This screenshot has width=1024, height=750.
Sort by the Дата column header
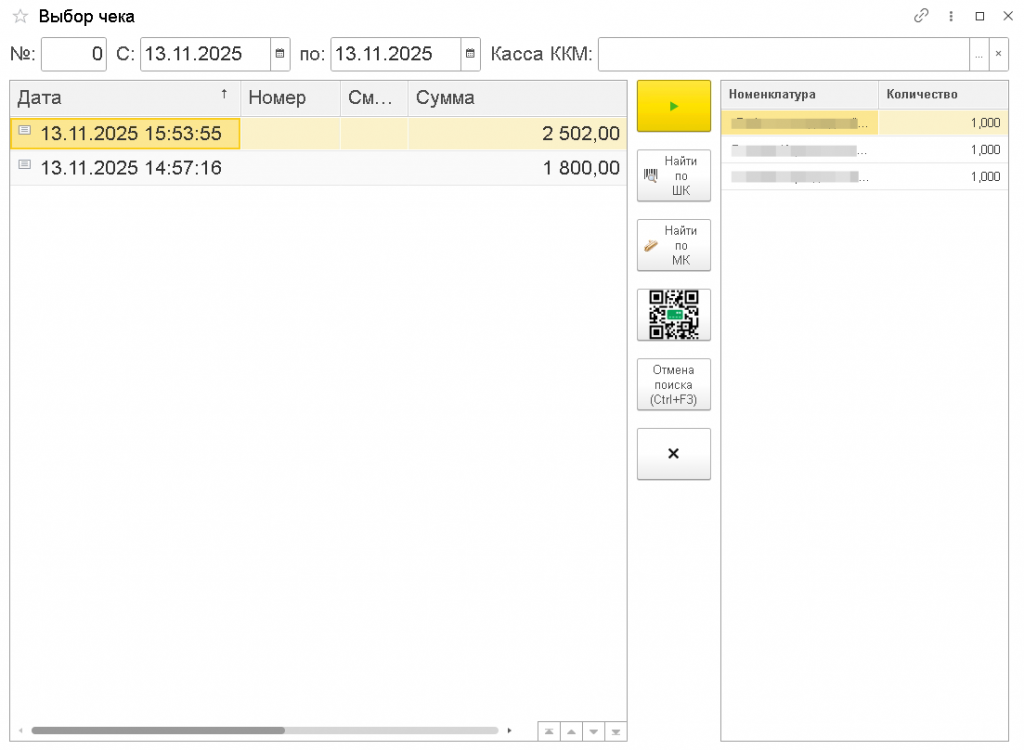125,98
